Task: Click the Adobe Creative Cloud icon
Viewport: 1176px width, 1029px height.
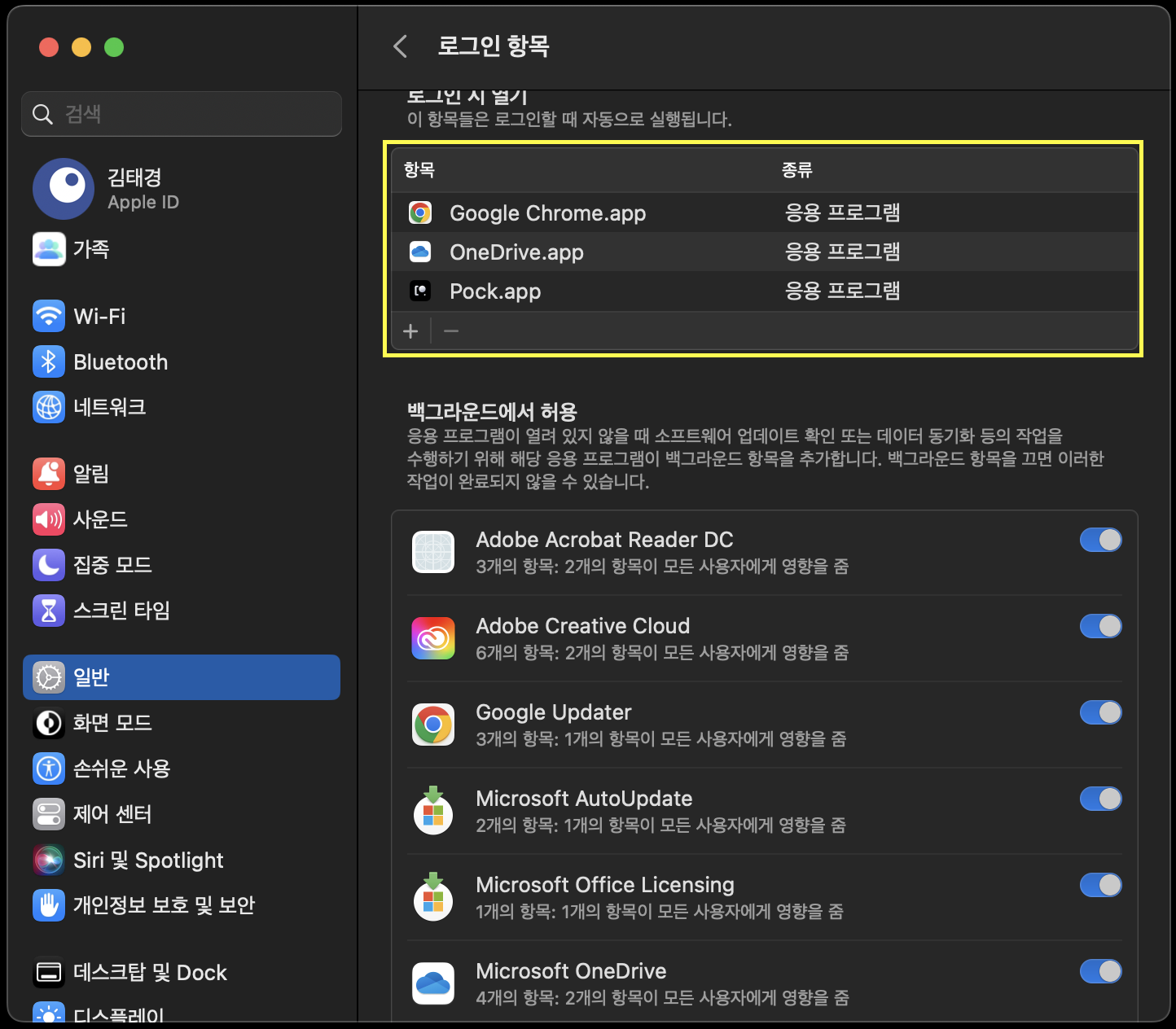Action: click(433, 638)
